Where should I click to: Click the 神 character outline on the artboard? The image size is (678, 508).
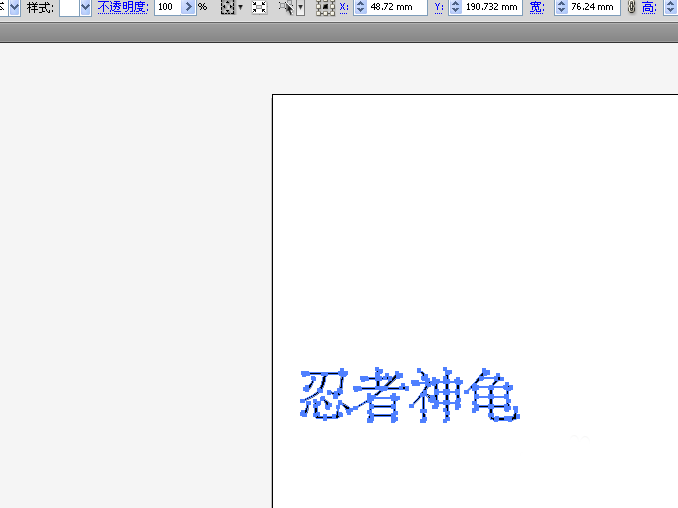(436, 395)
